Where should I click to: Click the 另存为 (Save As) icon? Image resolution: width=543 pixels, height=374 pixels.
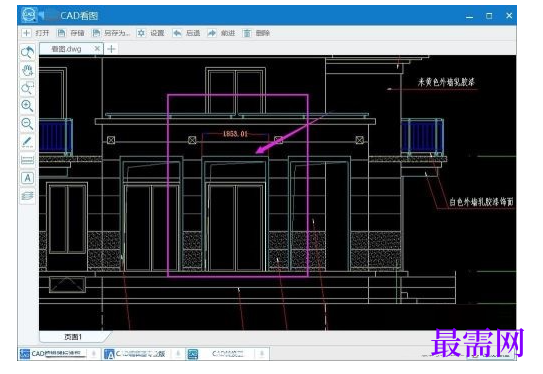coord(96,33)
